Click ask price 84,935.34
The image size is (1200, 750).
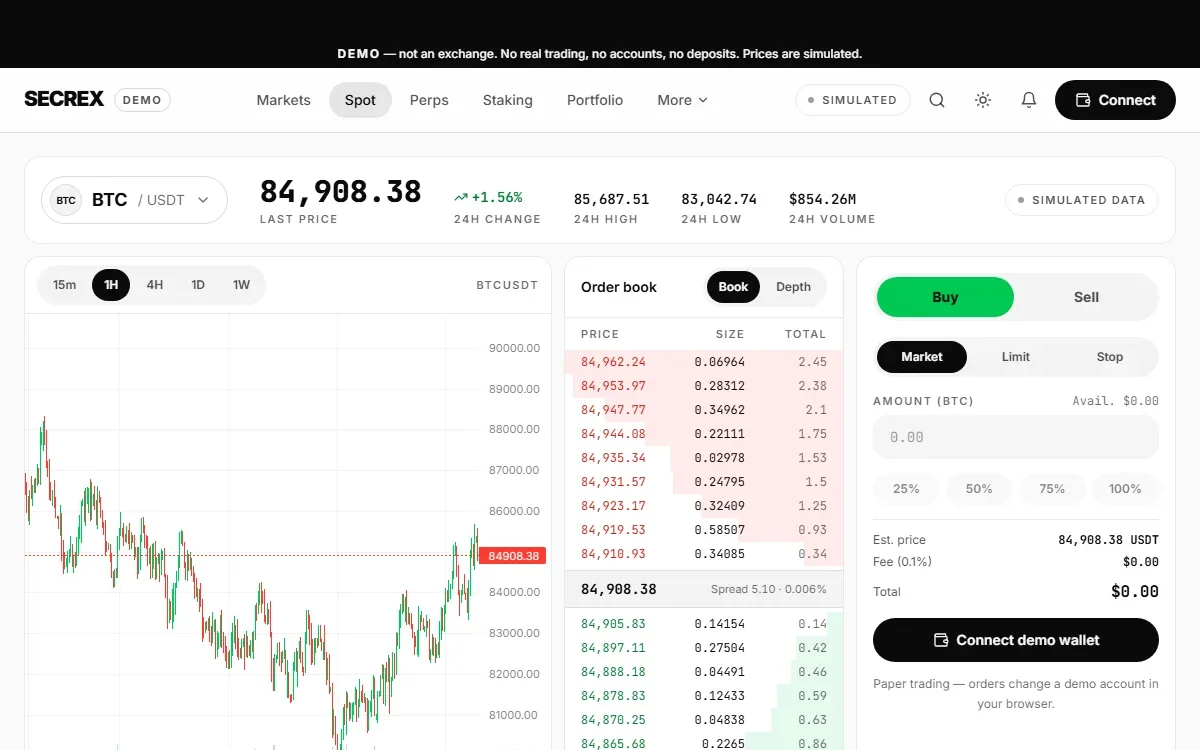613,458
